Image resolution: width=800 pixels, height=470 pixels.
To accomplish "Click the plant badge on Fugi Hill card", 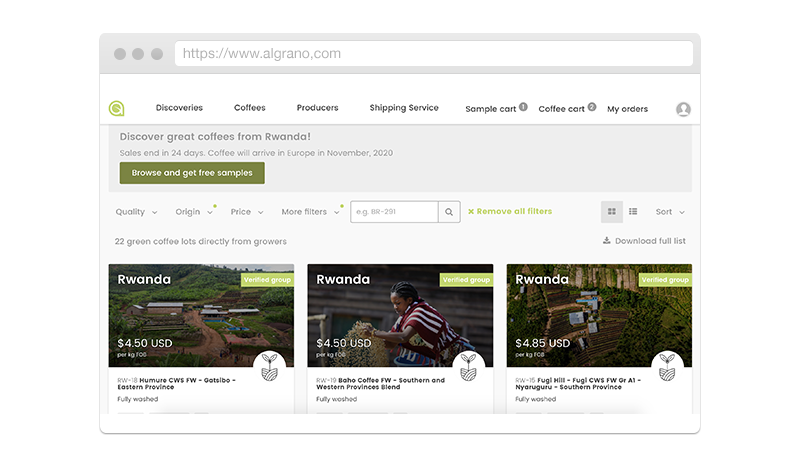I will coord(667,367).
